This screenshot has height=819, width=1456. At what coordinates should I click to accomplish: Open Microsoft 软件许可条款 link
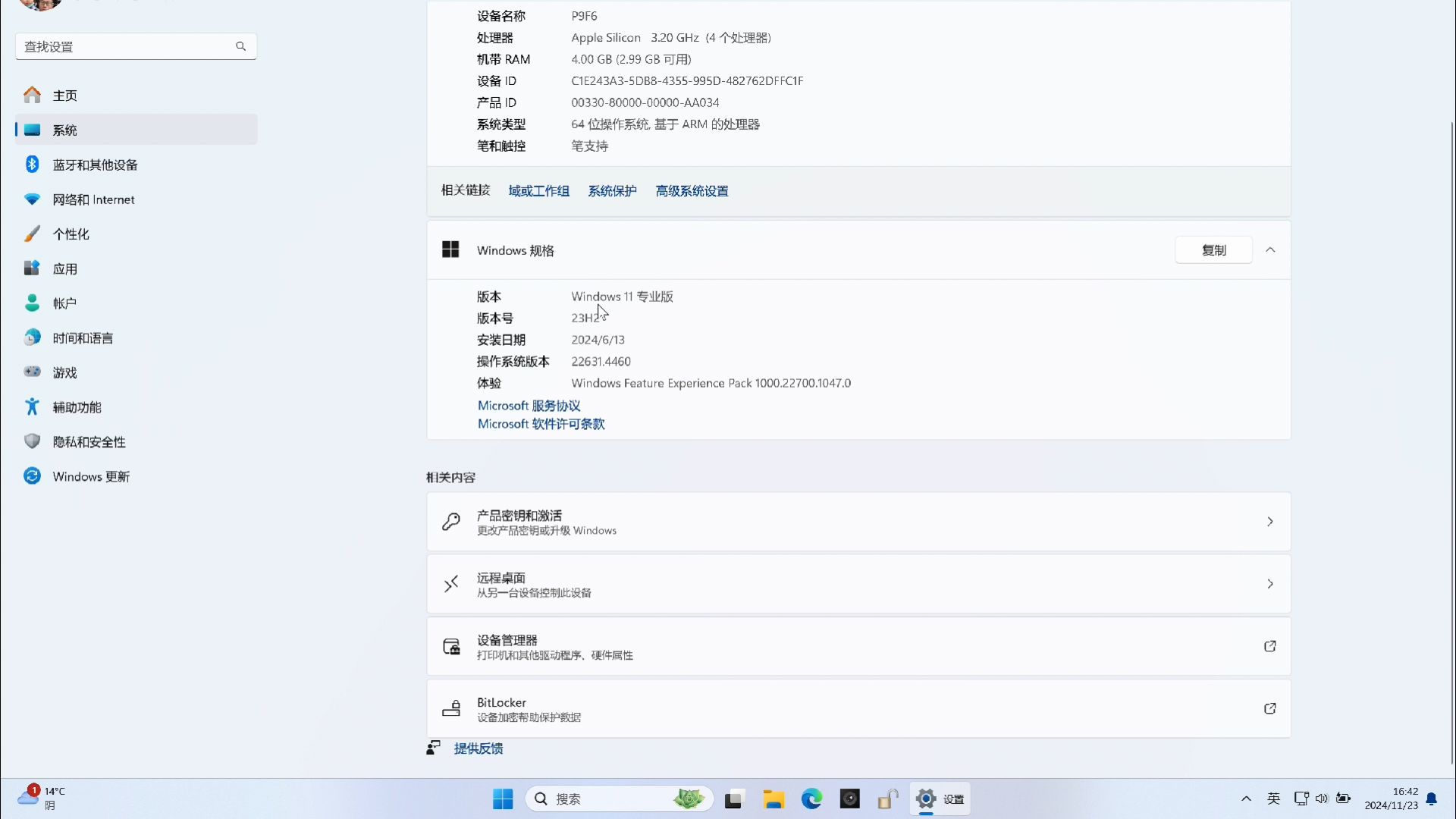pos(541,424)
